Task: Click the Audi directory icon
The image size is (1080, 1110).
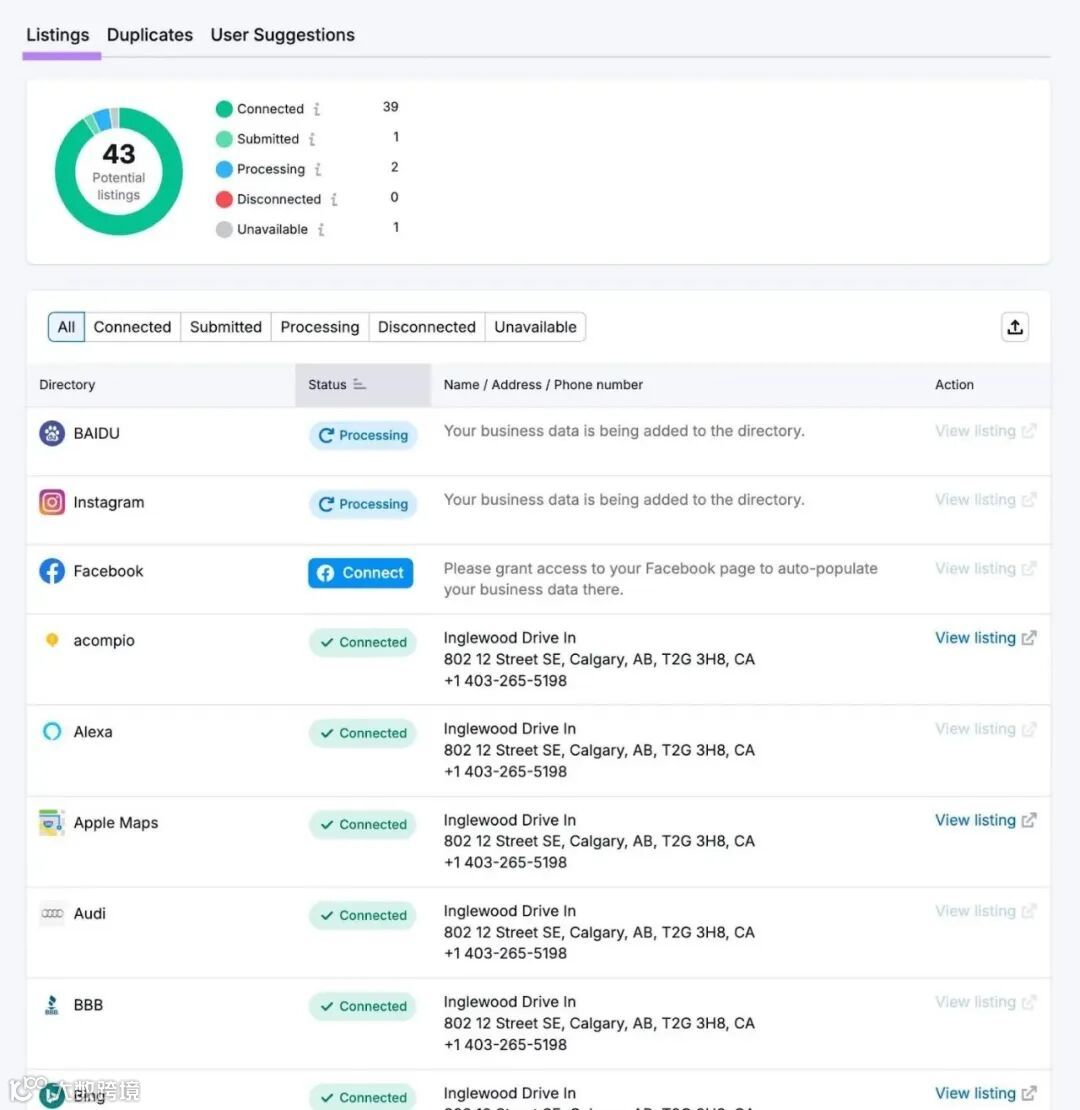Action: pyautogui.click(x=52, y=913)
